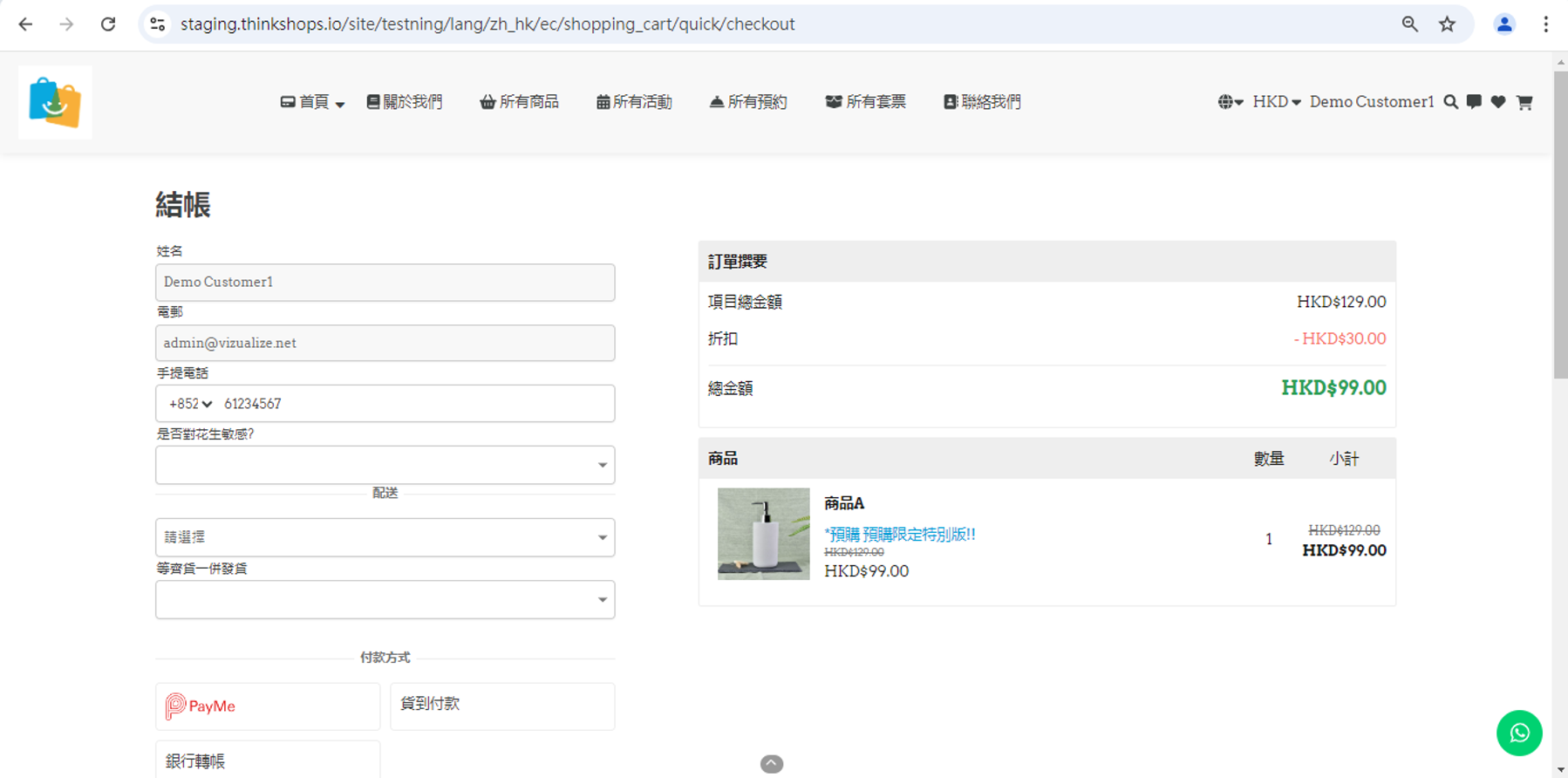
Task: Click the mobile phone number field
Action: tap(415, 404)
